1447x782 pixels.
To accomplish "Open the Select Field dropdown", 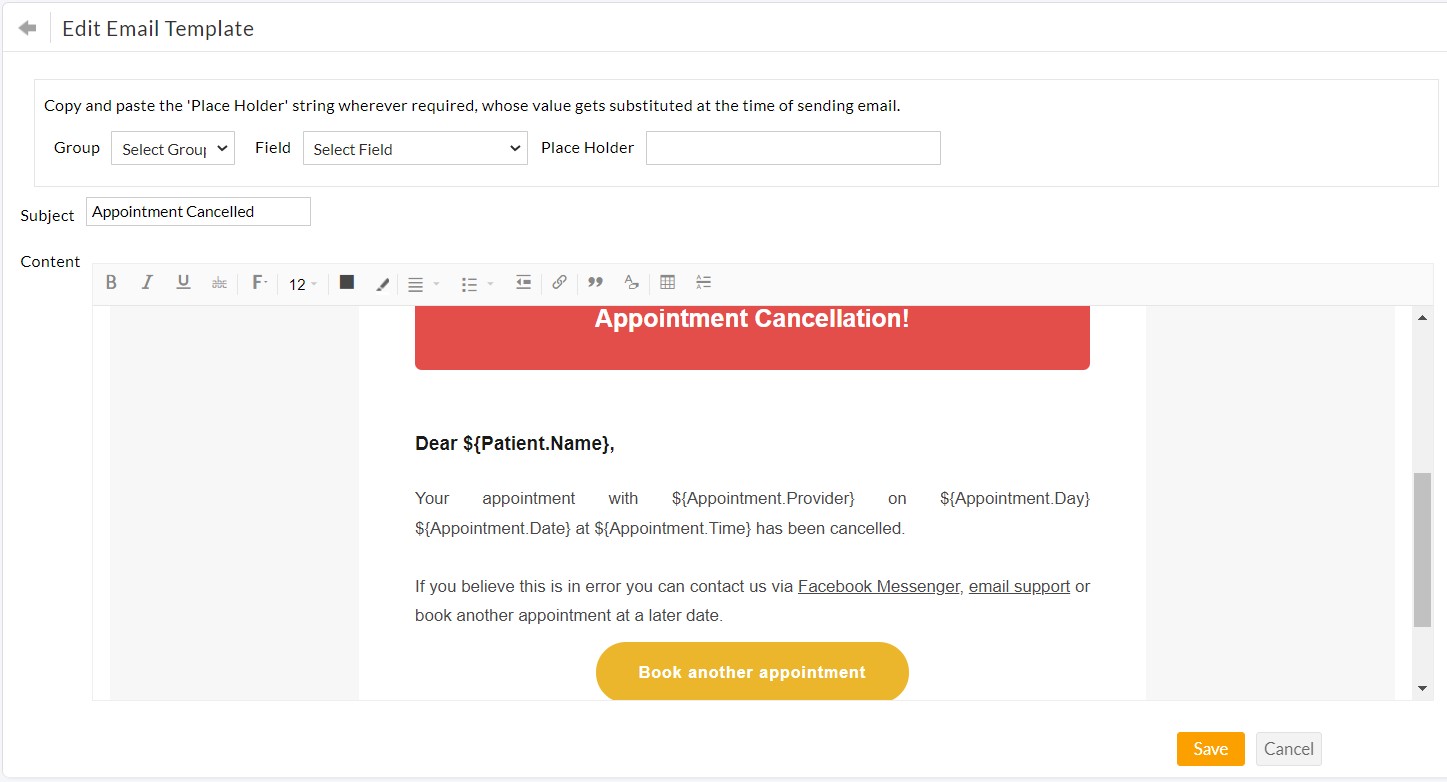I will [415, 148].
